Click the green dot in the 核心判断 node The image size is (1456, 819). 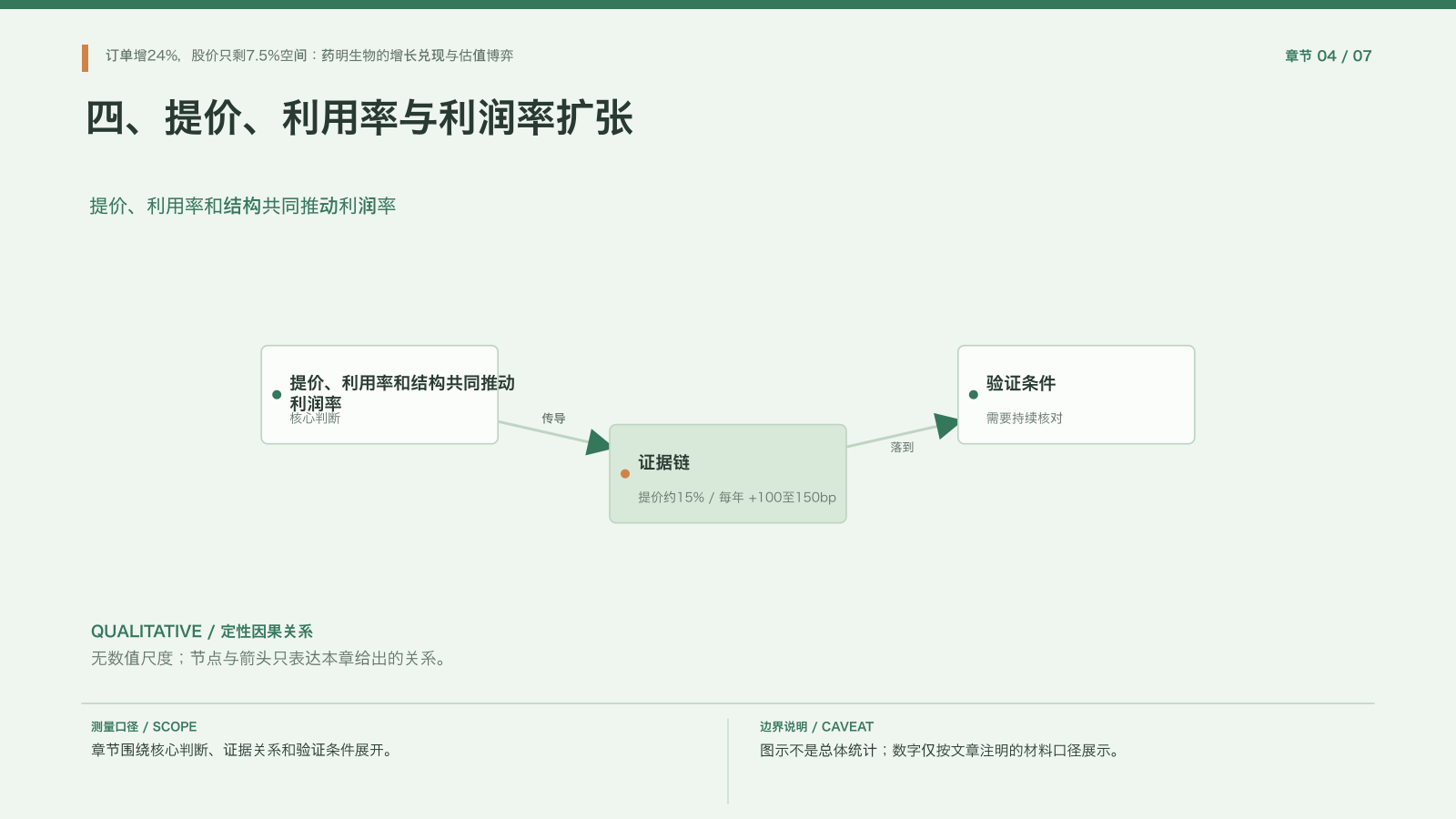[x=277, y=395]
